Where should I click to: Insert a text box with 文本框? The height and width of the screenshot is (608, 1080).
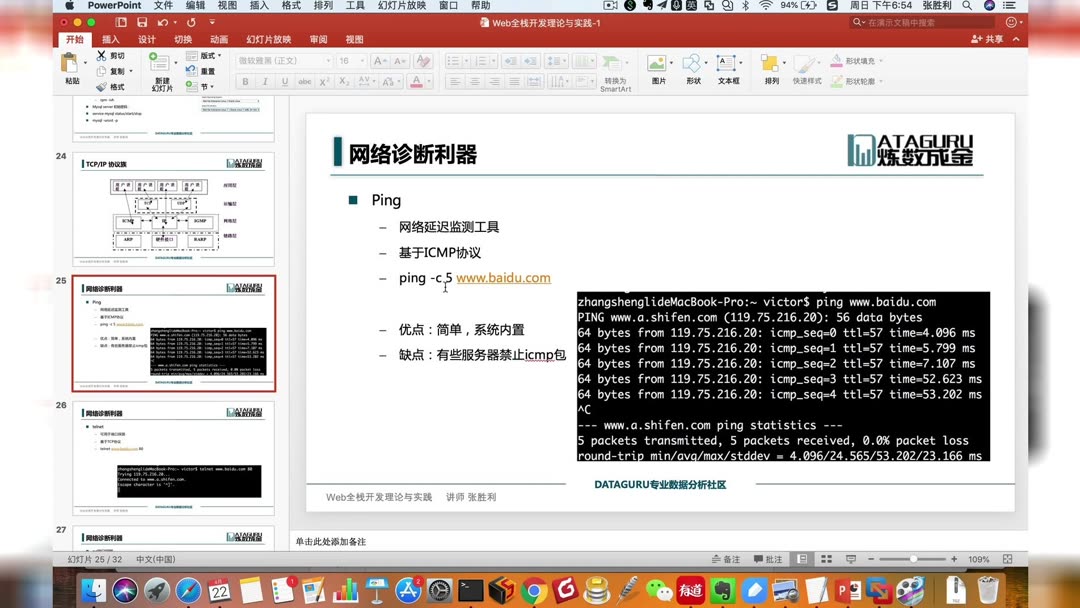click(x=727, y=73)
